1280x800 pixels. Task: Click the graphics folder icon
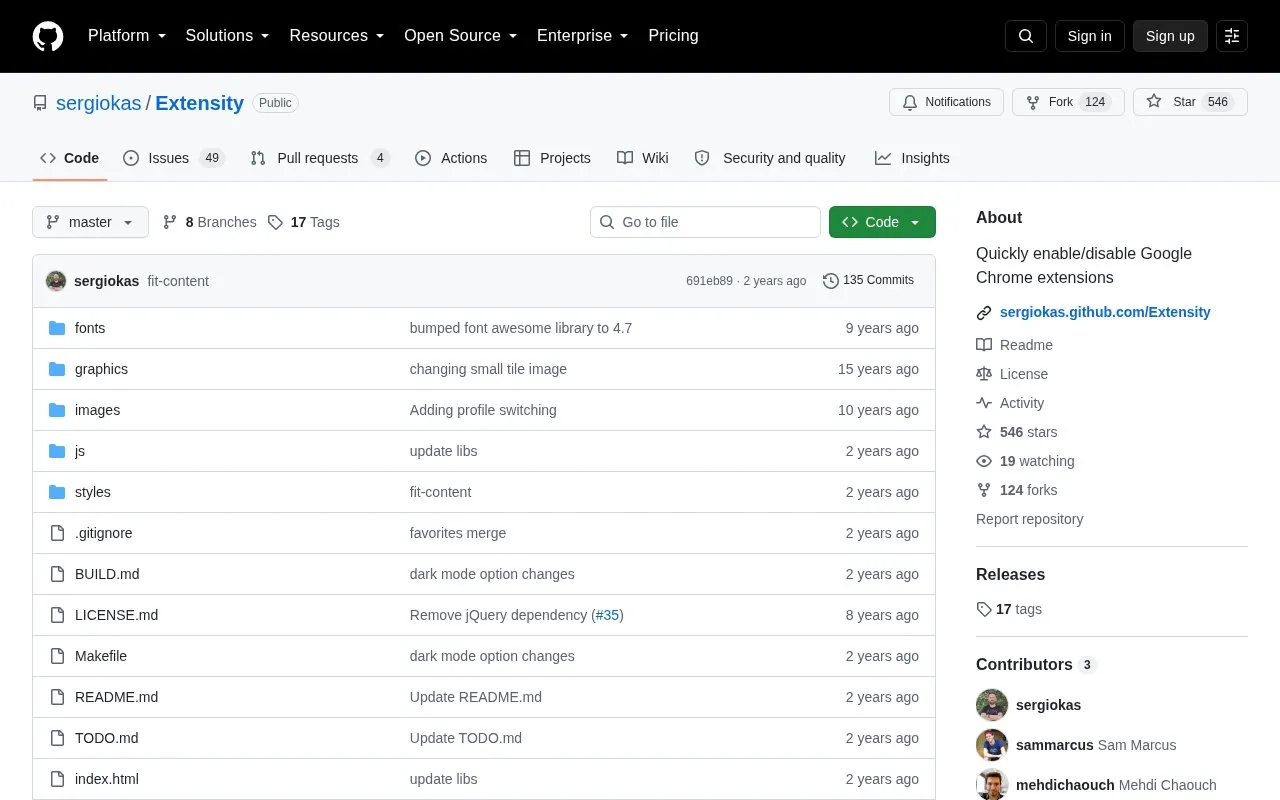(57, 369)
